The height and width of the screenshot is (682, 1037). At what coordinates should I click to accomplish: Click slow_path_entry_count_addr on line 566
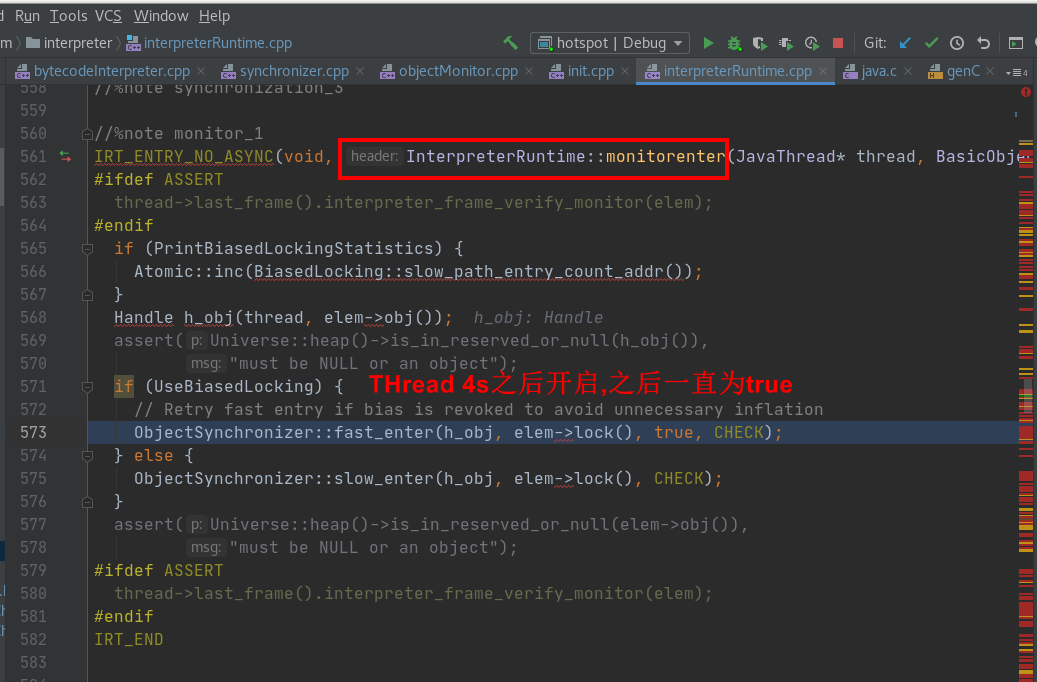[x=533, y=272]
